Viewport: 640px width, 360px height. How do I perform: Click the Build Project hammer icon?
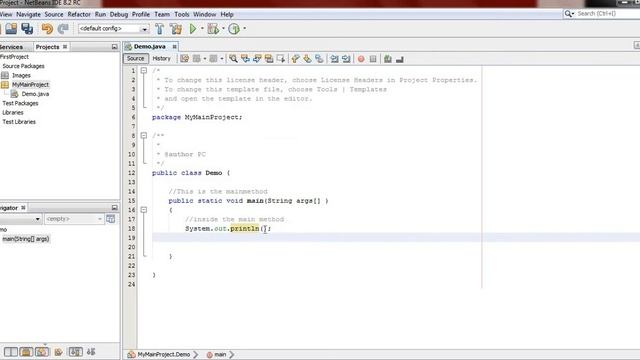point(160,29)
